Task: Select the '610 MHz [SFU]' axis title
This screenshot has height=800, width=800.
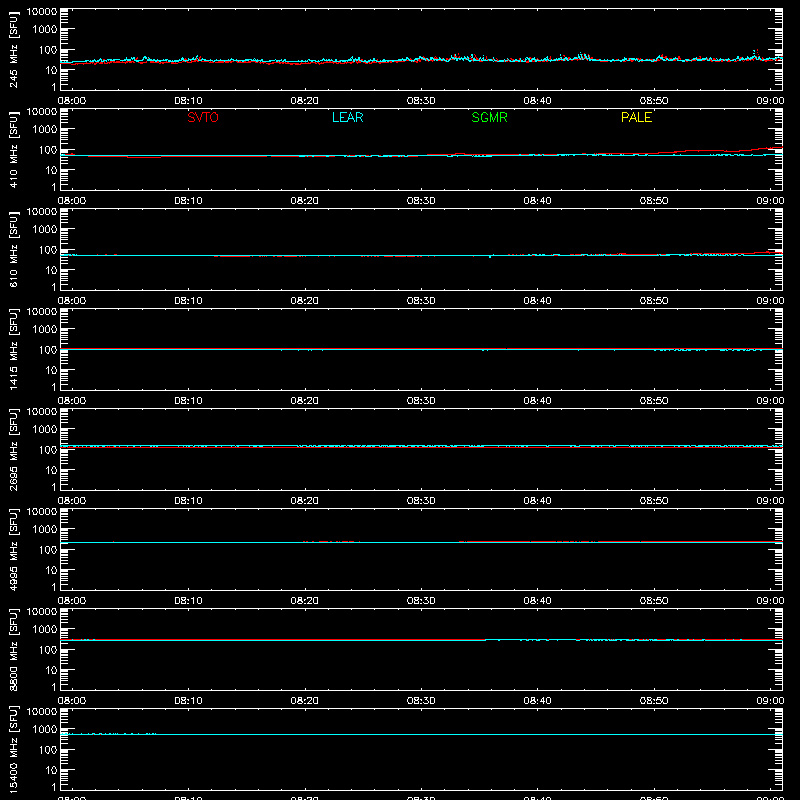Action: [x=13, y=249]
